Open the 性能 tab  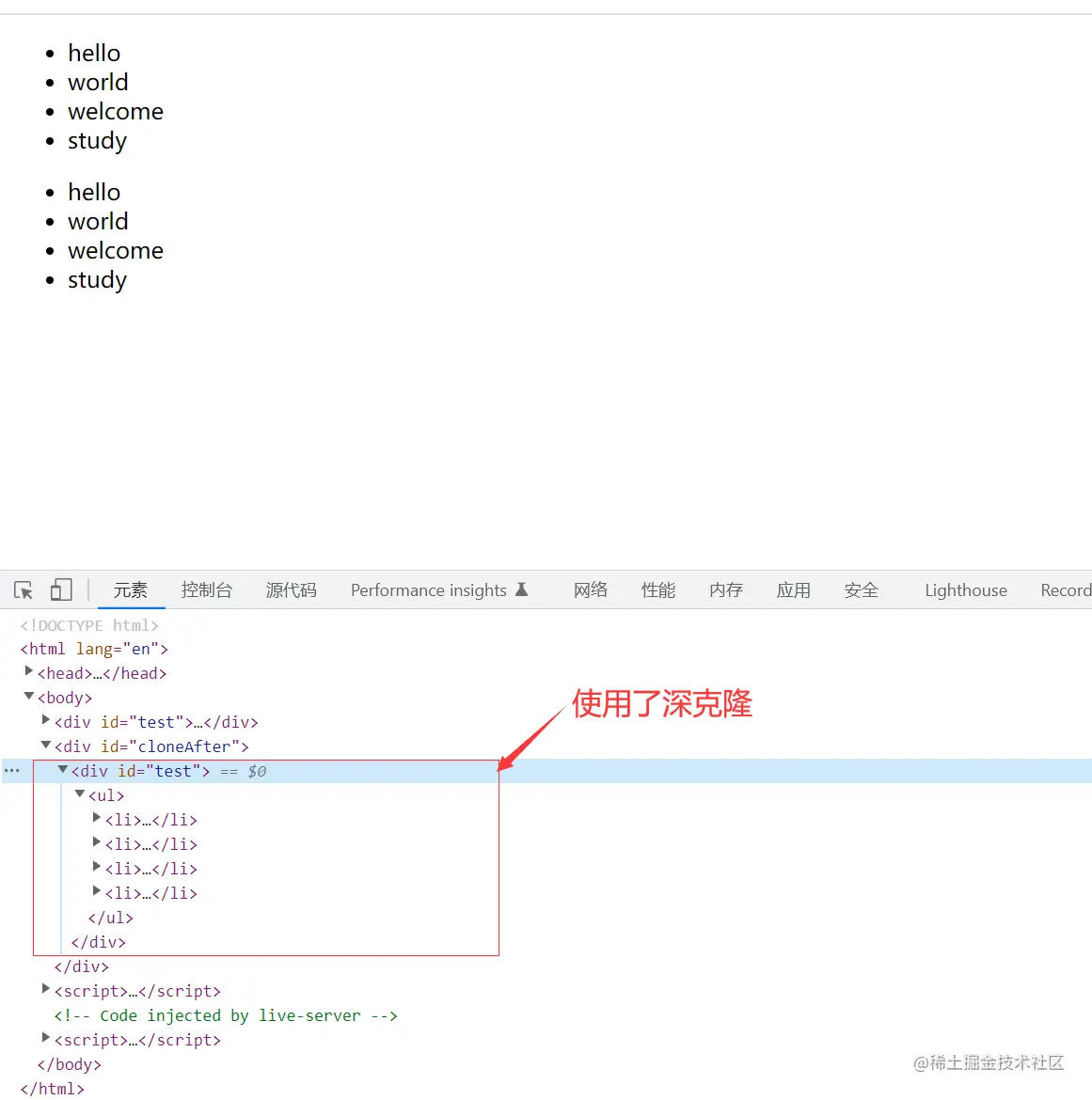point(658,590)
